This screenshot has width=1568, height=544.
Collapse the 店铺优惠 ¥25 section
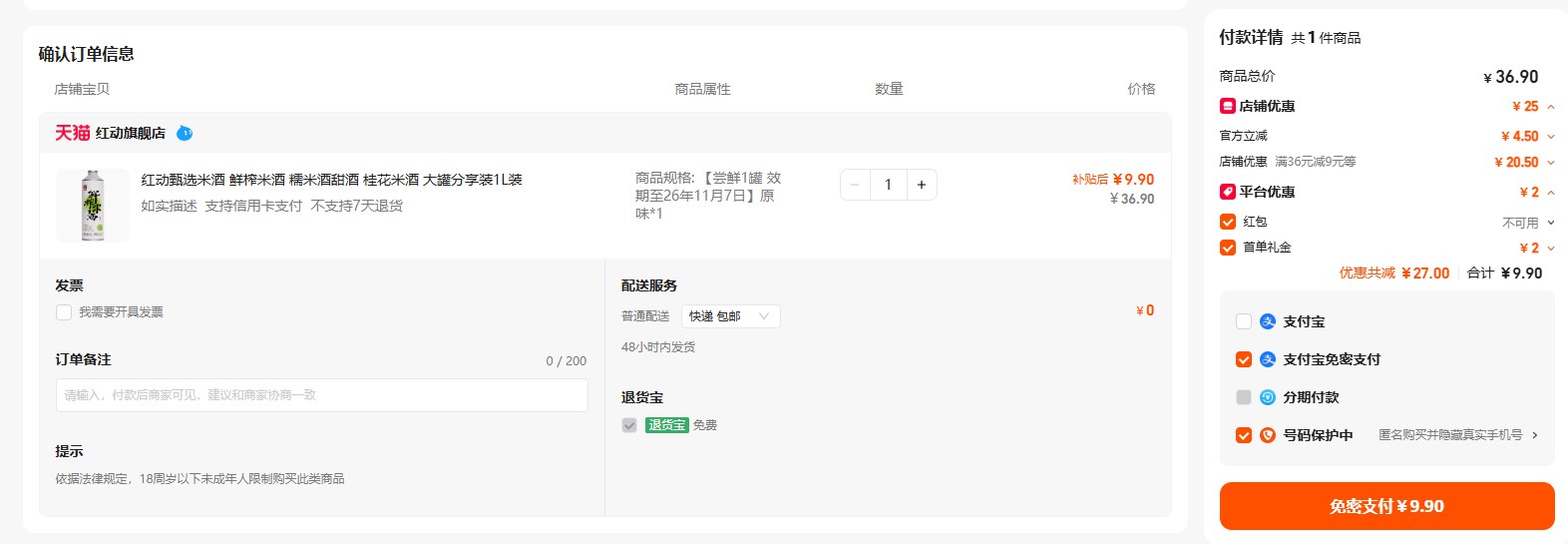1551,107
